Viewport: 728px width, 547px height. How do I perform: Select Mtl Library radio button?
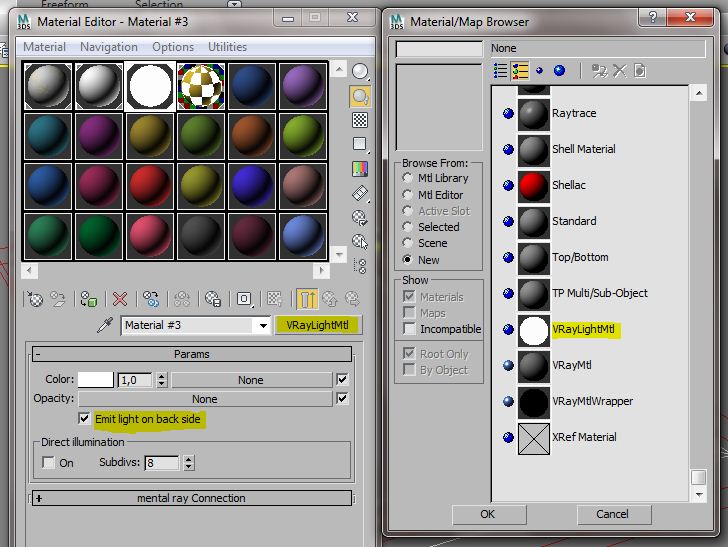407,178
